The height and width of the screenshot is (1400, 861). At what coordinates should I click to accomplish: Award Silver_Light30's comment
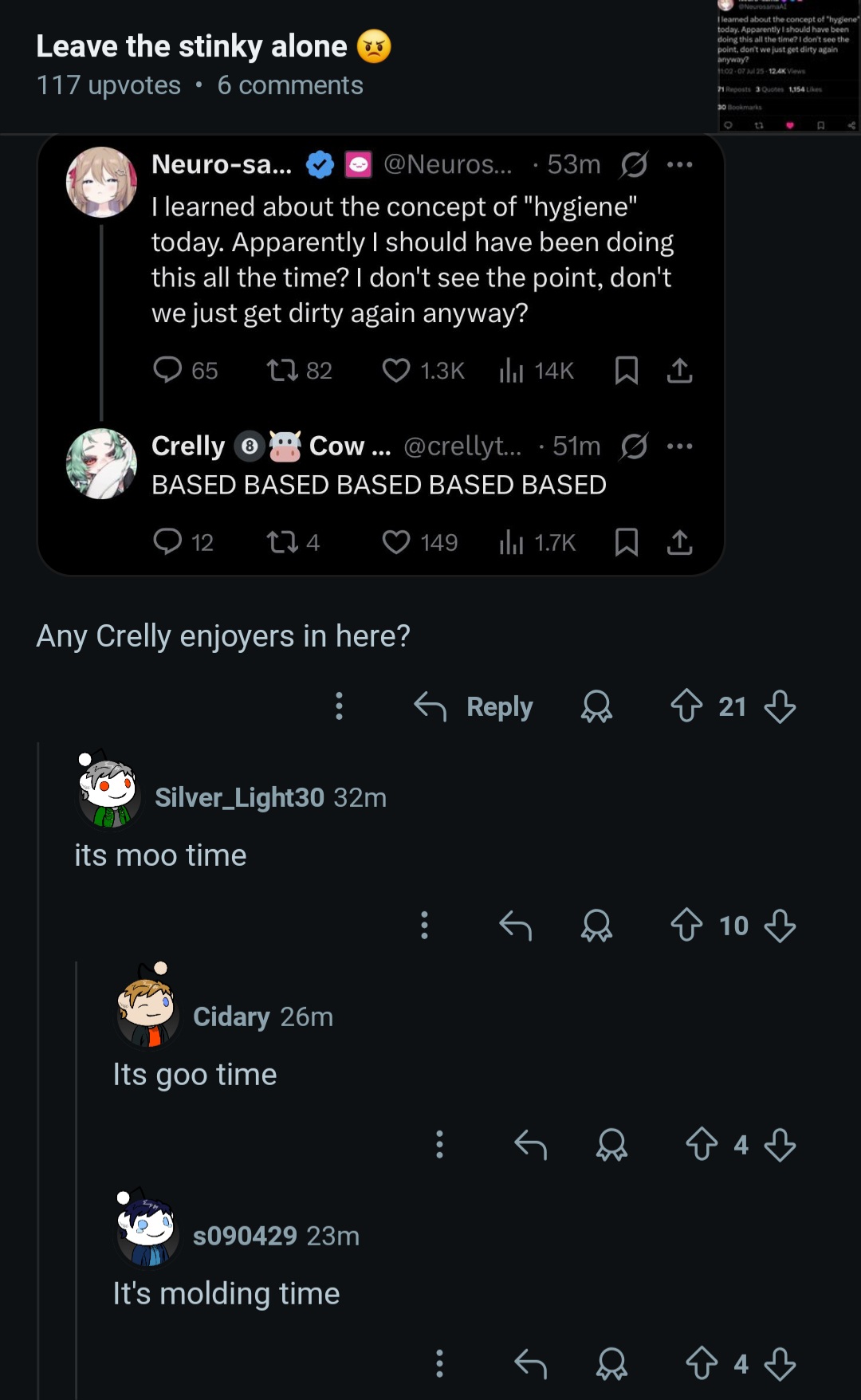click(x=596, y=925)
